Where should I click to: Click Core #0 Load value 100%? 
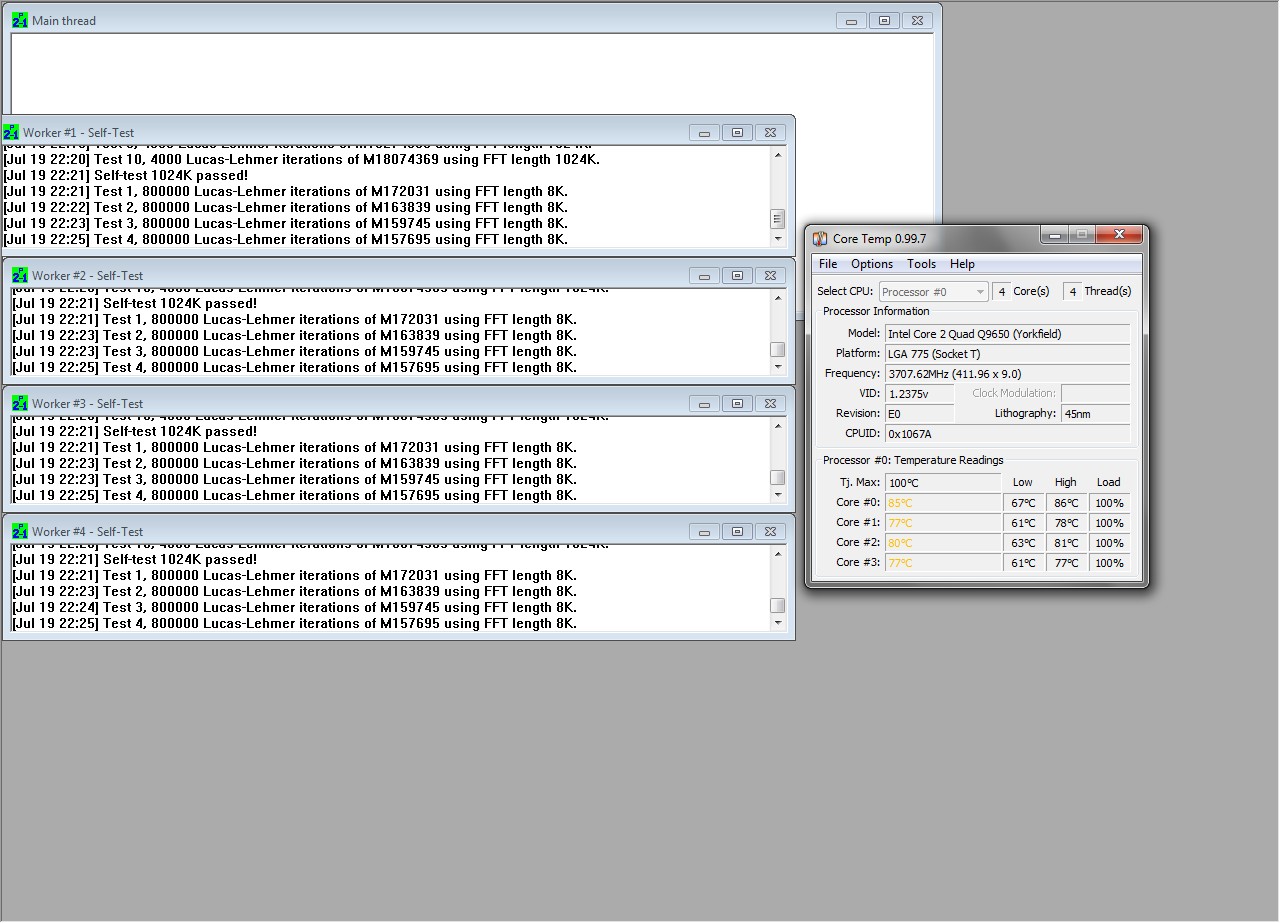click(1109, 503)
